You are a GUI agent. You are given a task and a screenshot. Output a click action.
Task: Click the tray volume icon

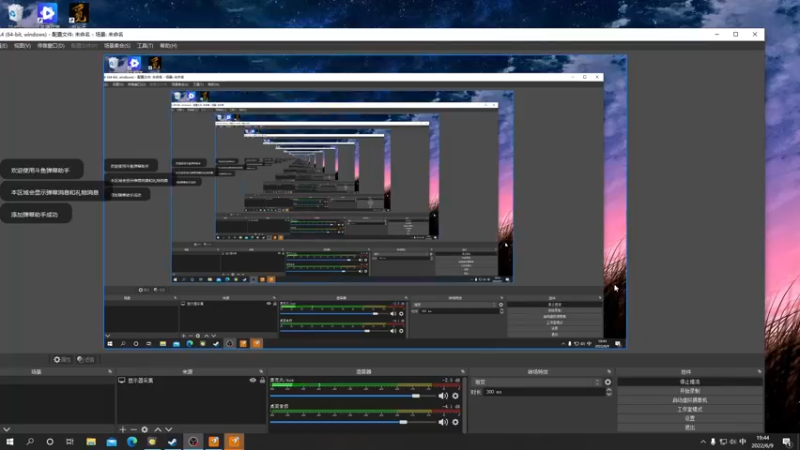(x=733, y=441)
